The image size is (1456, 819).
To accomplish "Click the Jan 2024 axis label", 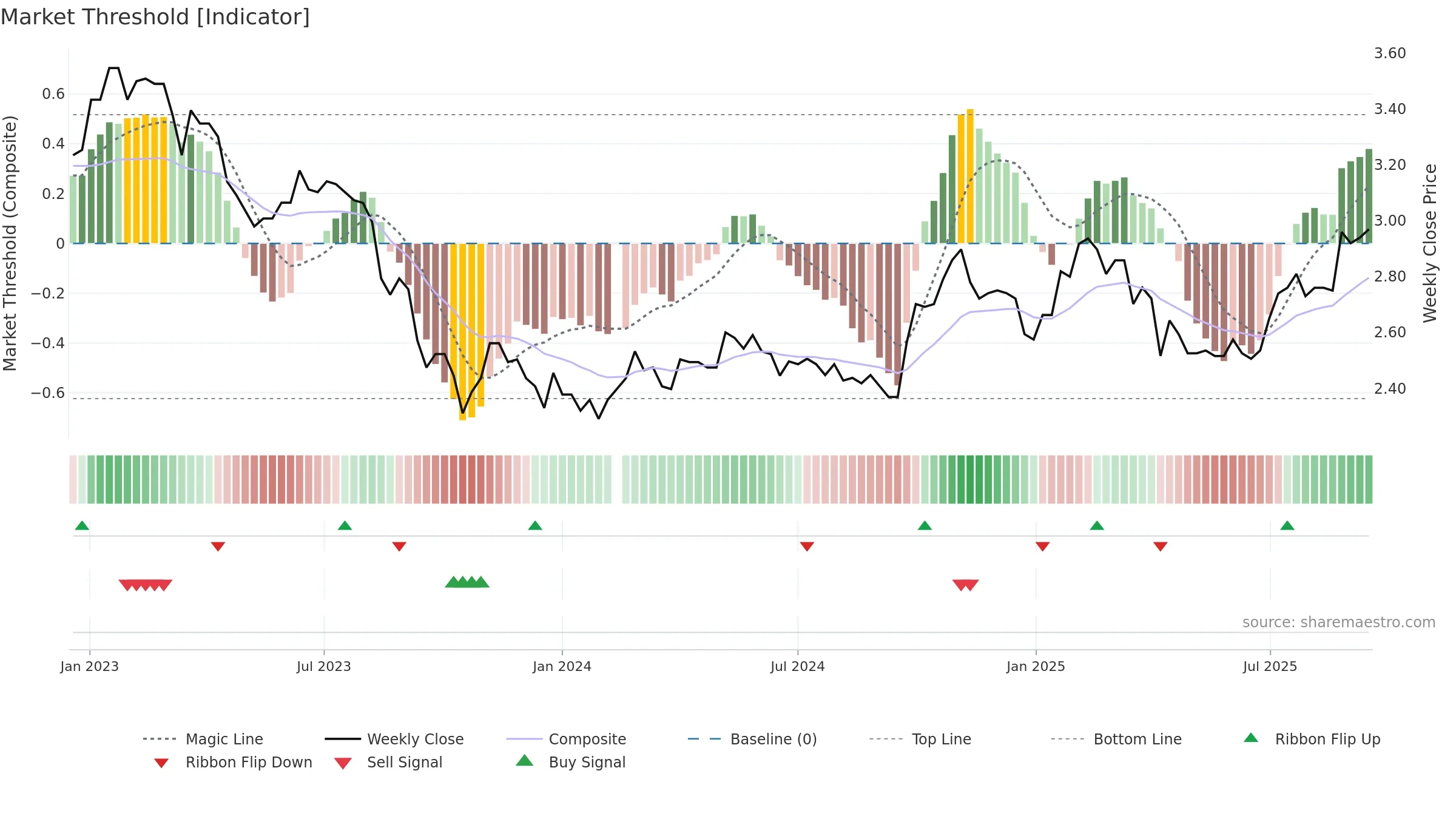I will pyautogui.click(x=562, y=666).
